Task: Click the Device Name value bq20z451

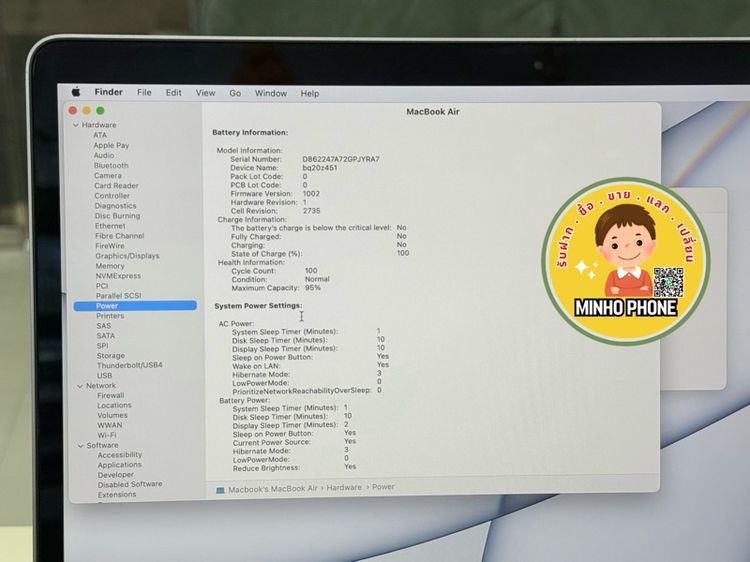Action: coord(320,168)
